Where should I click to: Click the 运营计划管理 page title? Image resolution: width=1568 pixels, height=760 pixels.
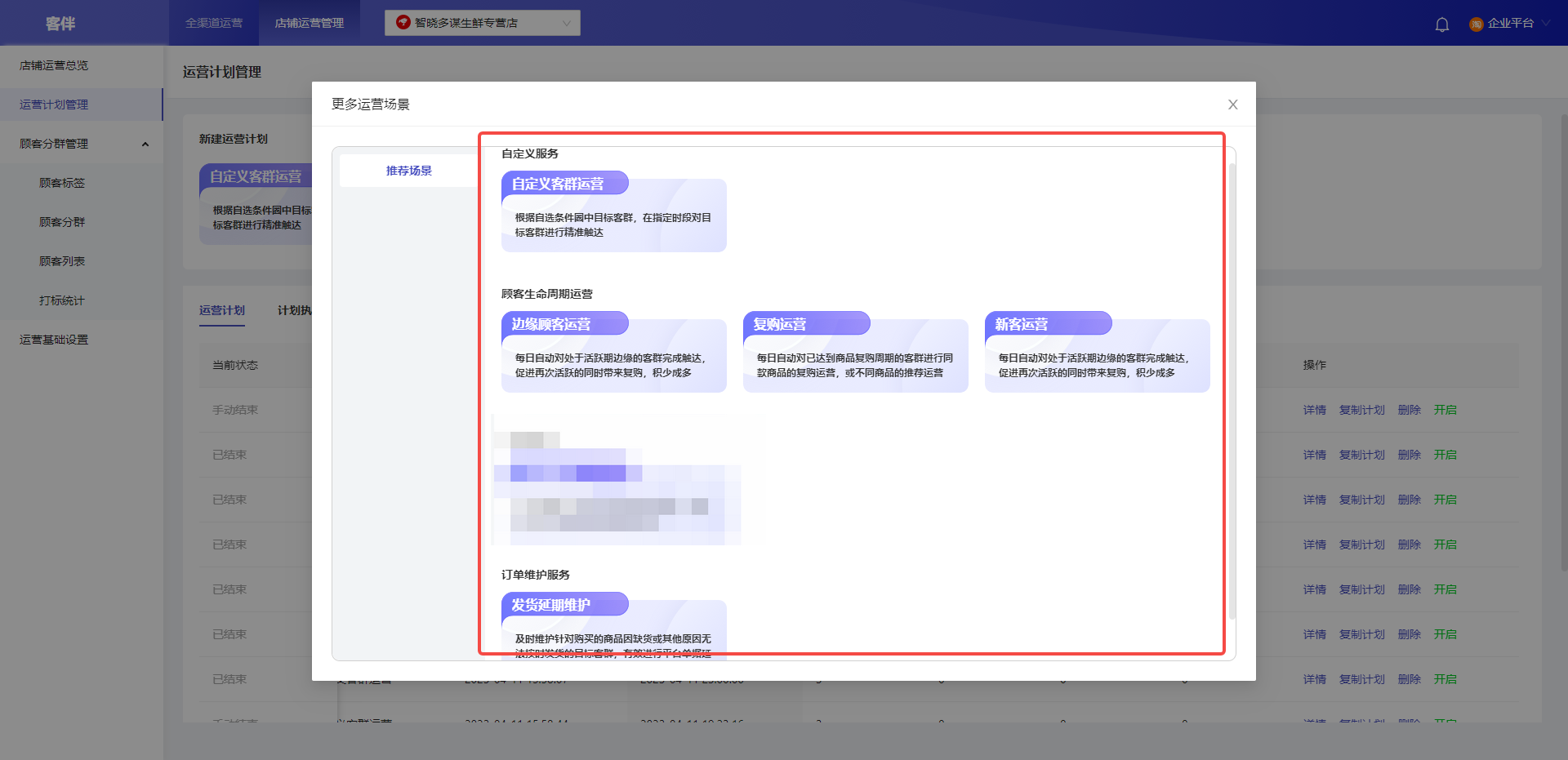click(222, 72)
